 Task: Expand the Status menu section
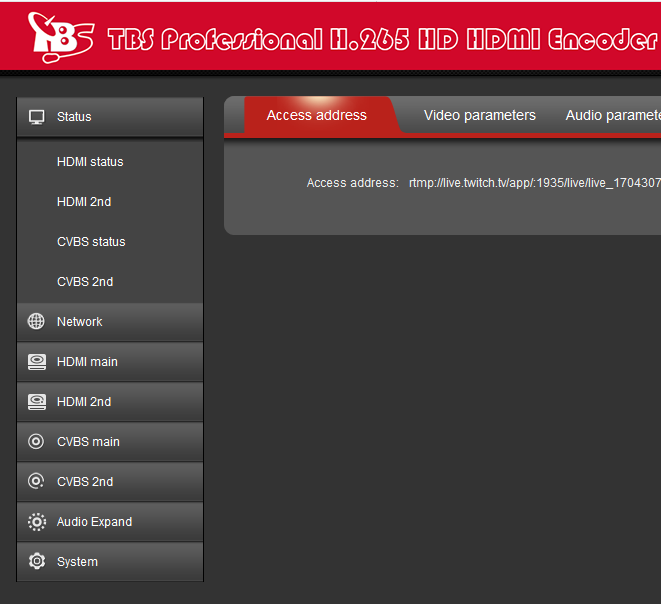tap(110, 117)
